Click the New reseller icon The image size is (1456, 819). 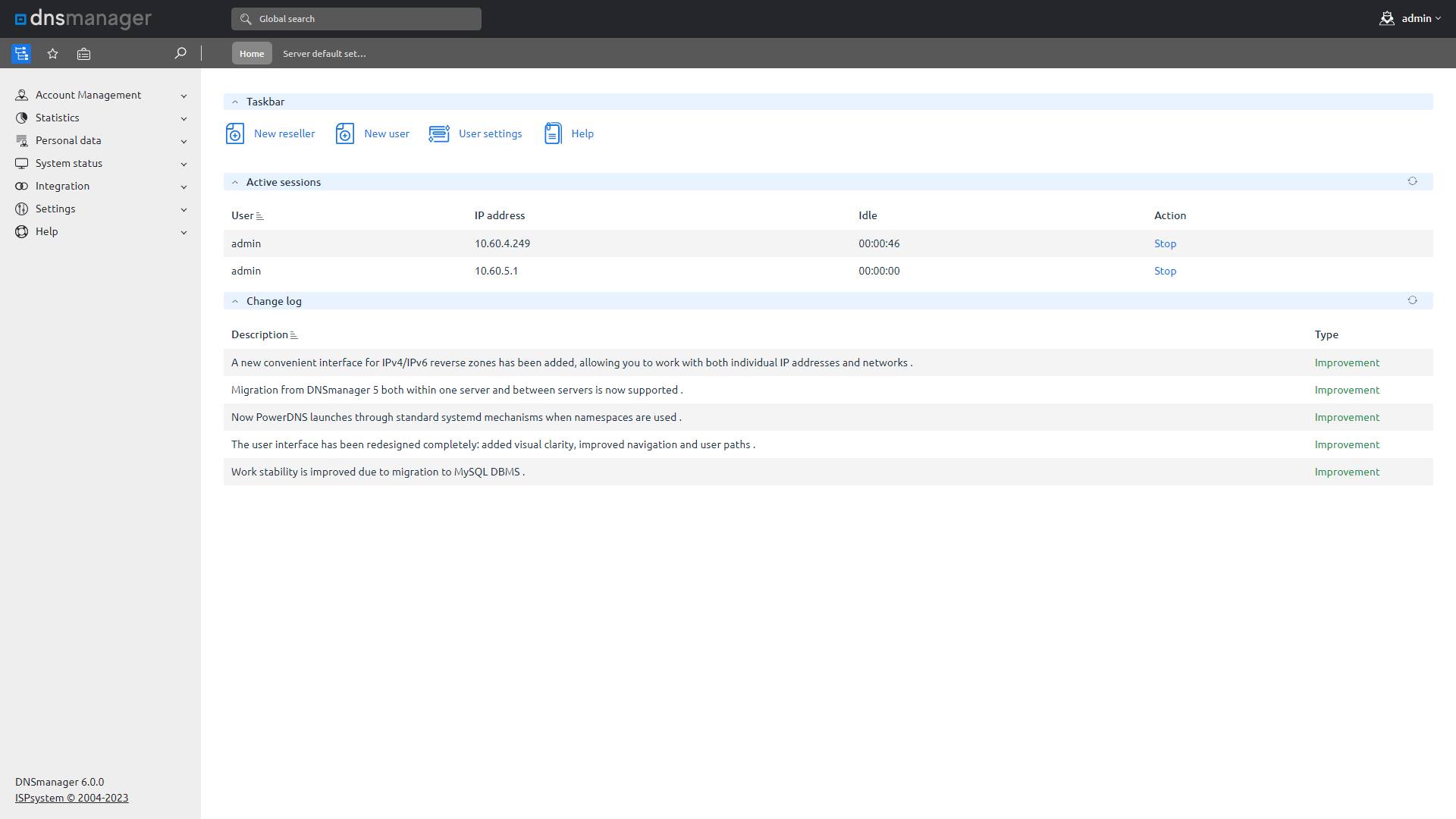click(x=235, y=133)
